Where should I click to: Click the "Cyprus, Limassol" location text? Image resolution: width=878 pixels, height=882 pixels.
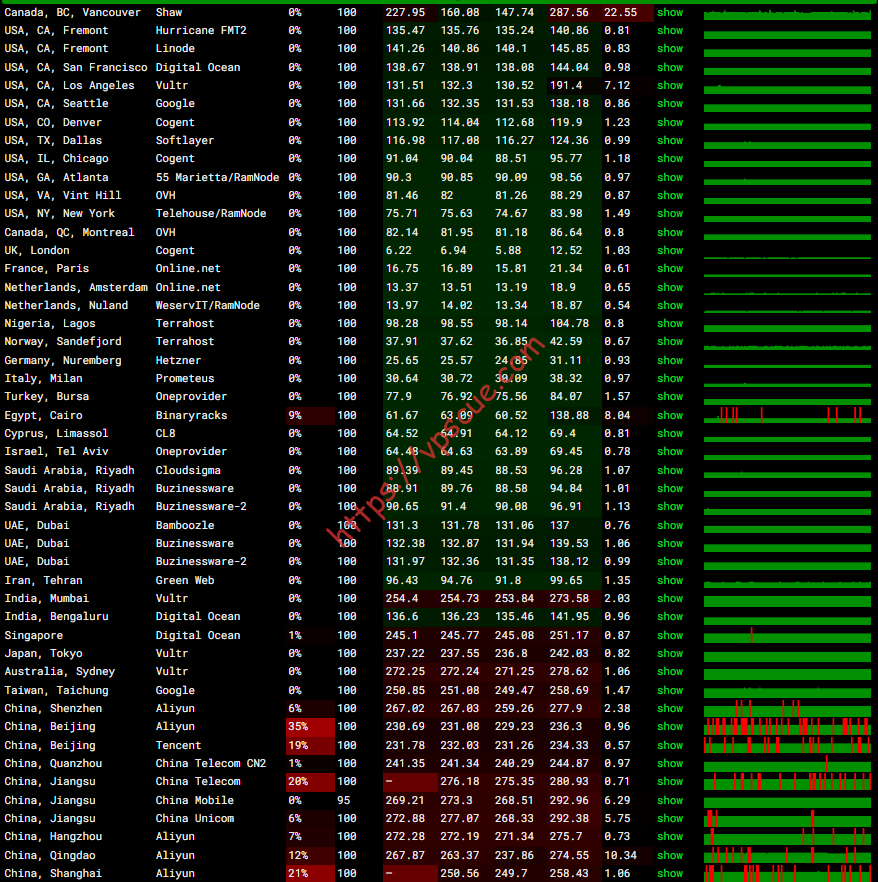[56, 434]
